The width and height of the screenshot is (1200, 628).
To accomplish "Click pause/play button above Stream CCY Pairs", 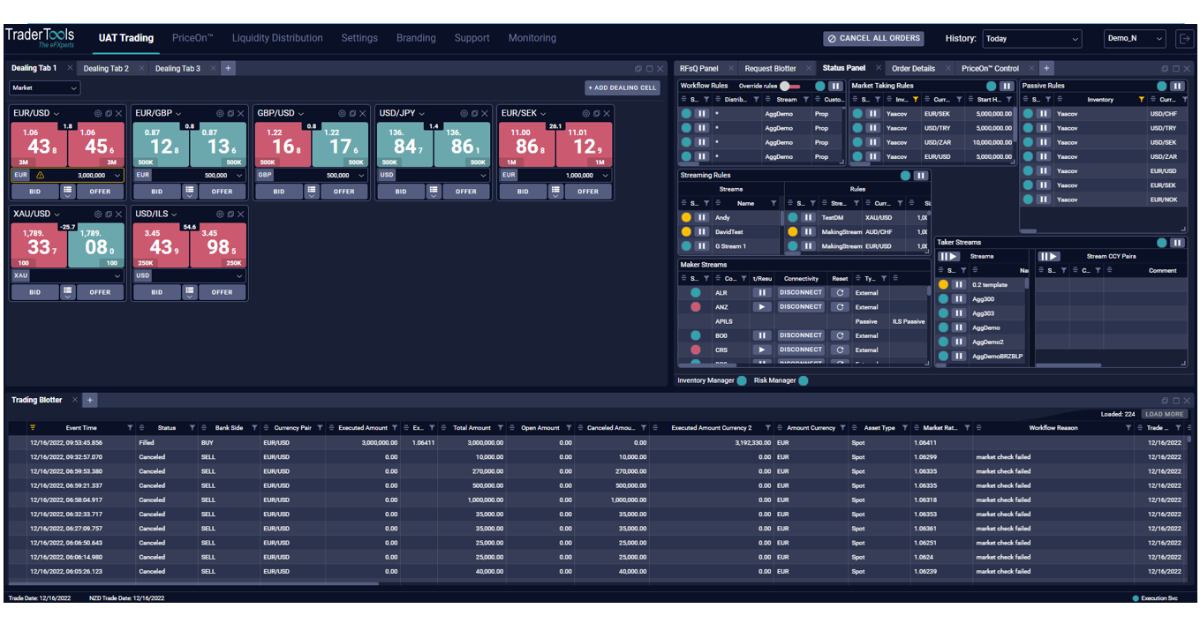I will [1049, 257].
